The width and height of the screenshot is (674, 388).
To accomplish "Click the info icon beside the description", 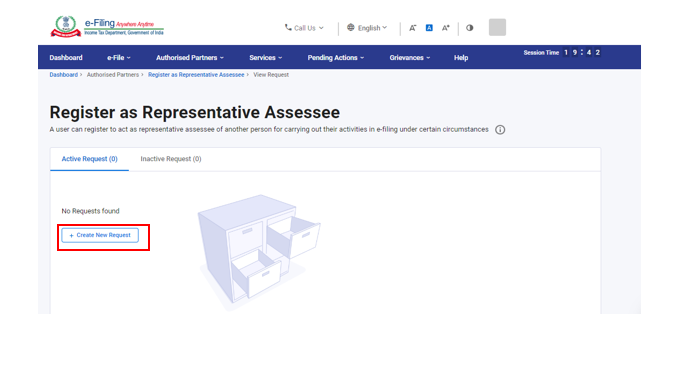I will point(500,130).
